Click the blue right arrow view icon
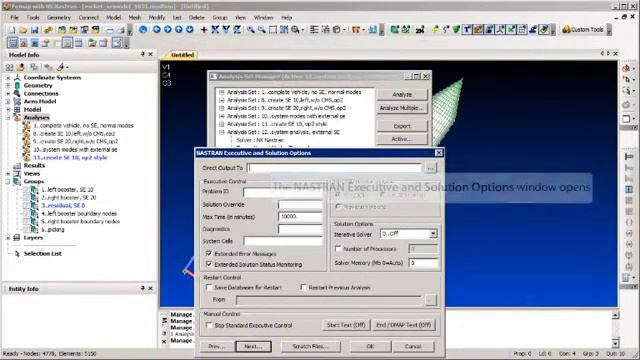640x360 pixels. (167, 29)
